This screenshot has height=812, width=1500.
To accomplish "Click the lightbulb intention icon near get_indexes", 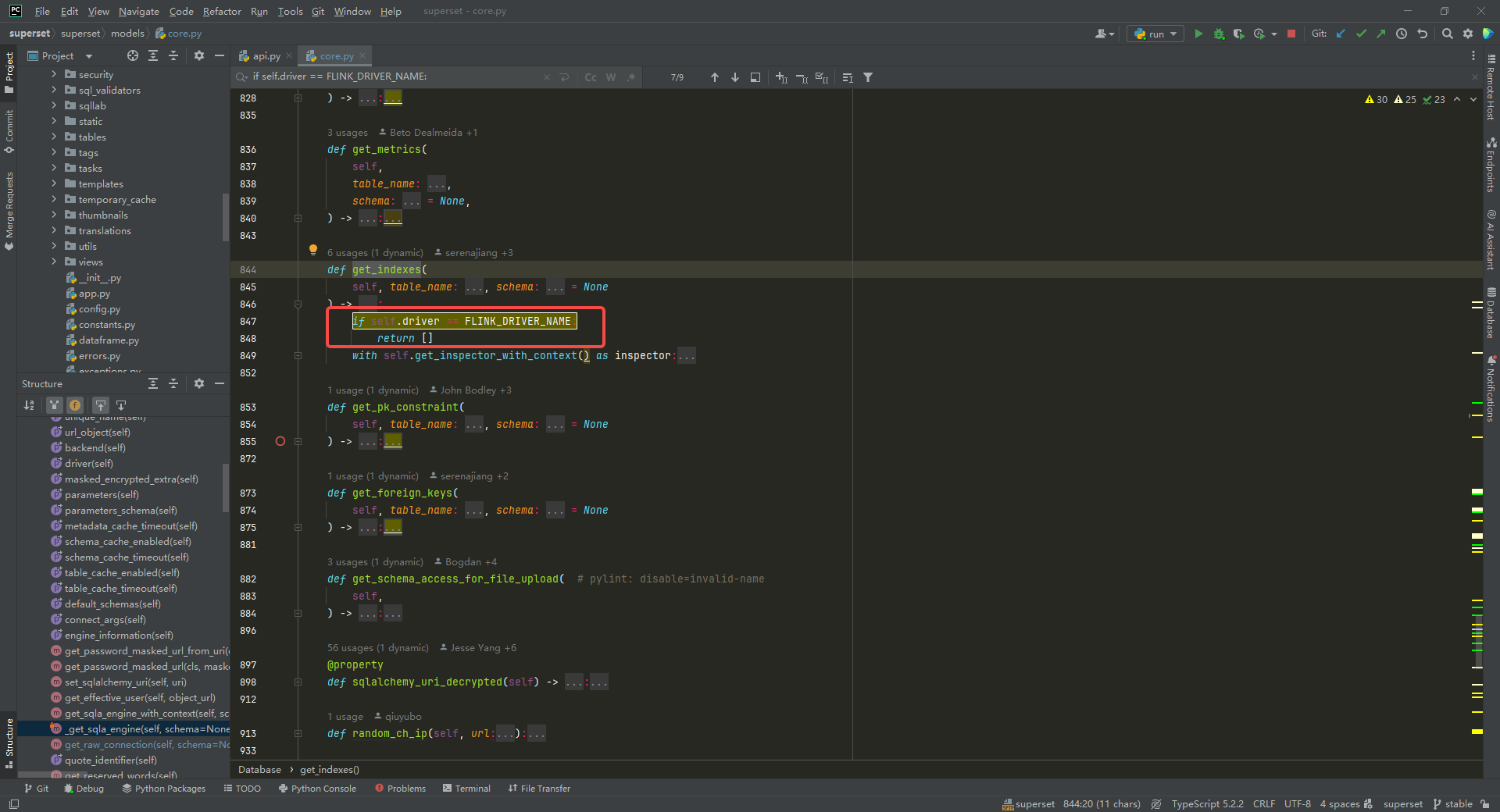I will pos(313,250).
